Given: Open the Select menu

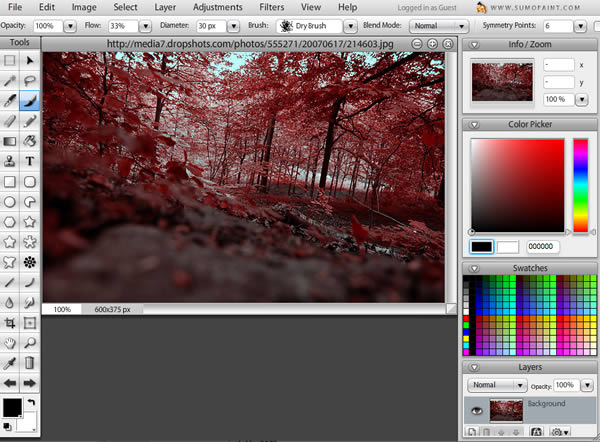Looking at the screenshot, I should [x=125, y=7].
